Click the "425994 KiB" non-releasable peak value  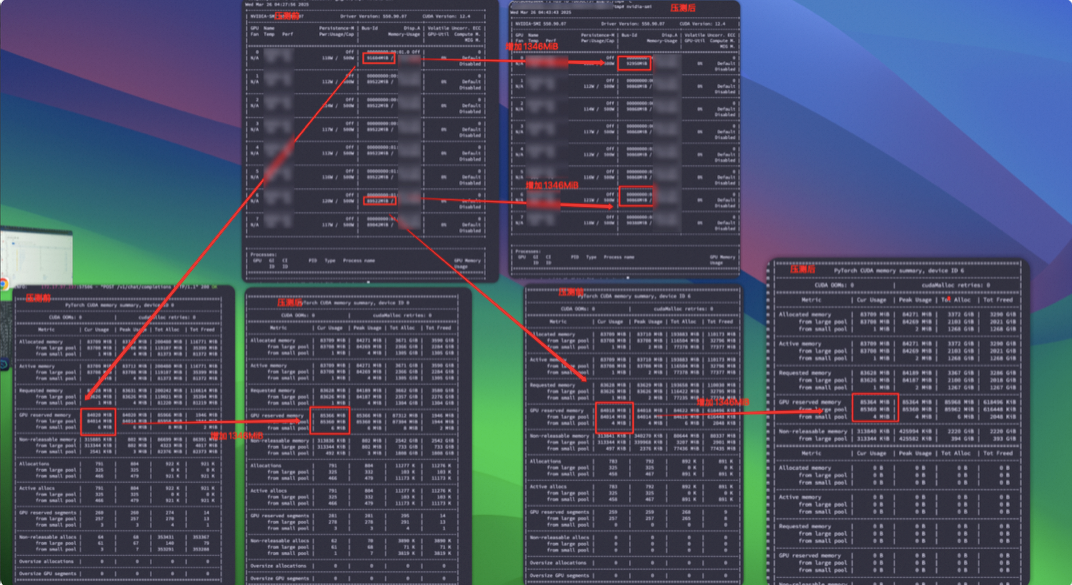914,431
